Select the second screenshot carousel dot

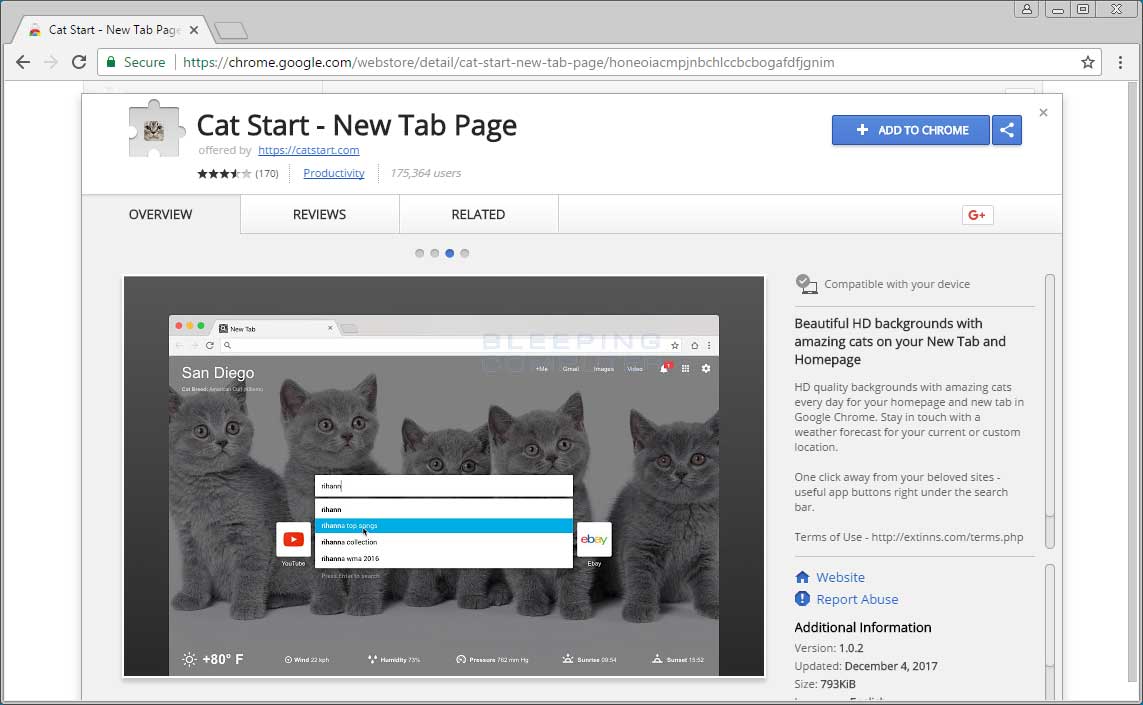click(x=434, y=253)
